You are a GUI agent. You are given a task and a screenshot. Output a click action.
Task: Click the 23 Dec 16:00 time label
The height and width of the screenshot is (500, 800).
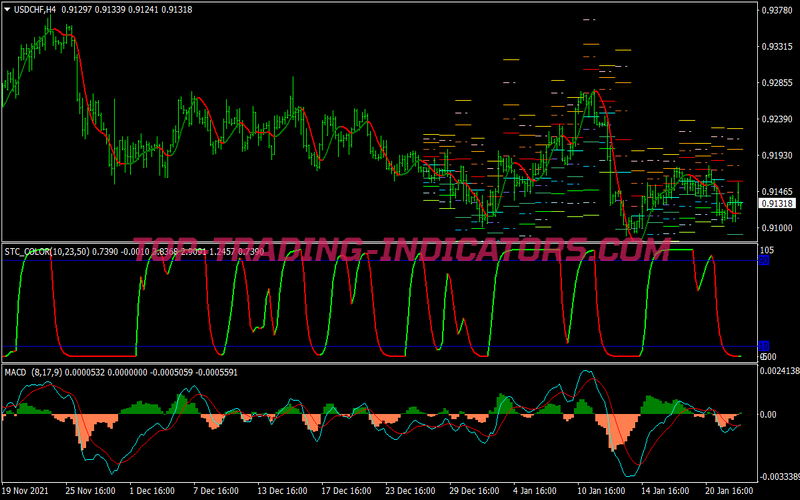[x=410, y=491]
